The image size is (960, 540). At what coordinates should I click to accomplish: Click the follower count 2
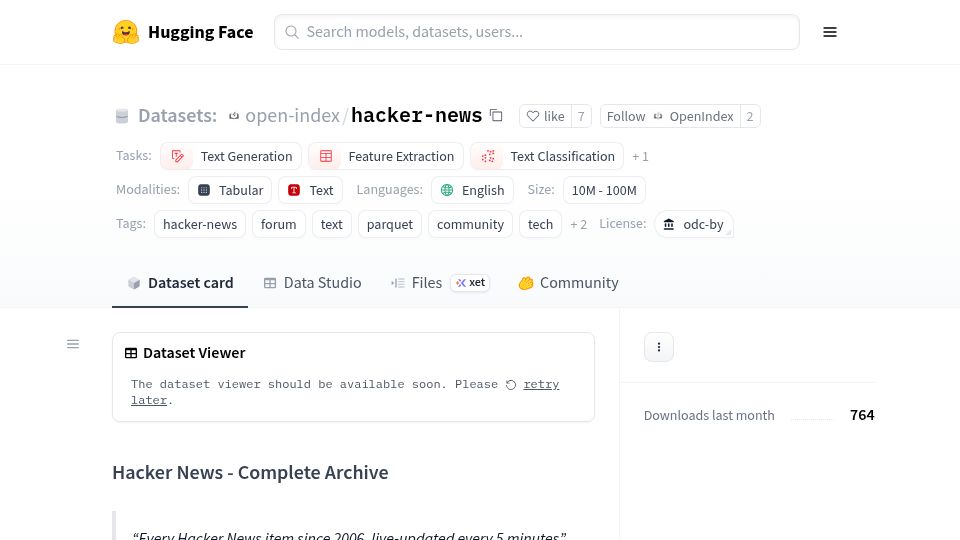pyautogui.click(x=750, y=116)
